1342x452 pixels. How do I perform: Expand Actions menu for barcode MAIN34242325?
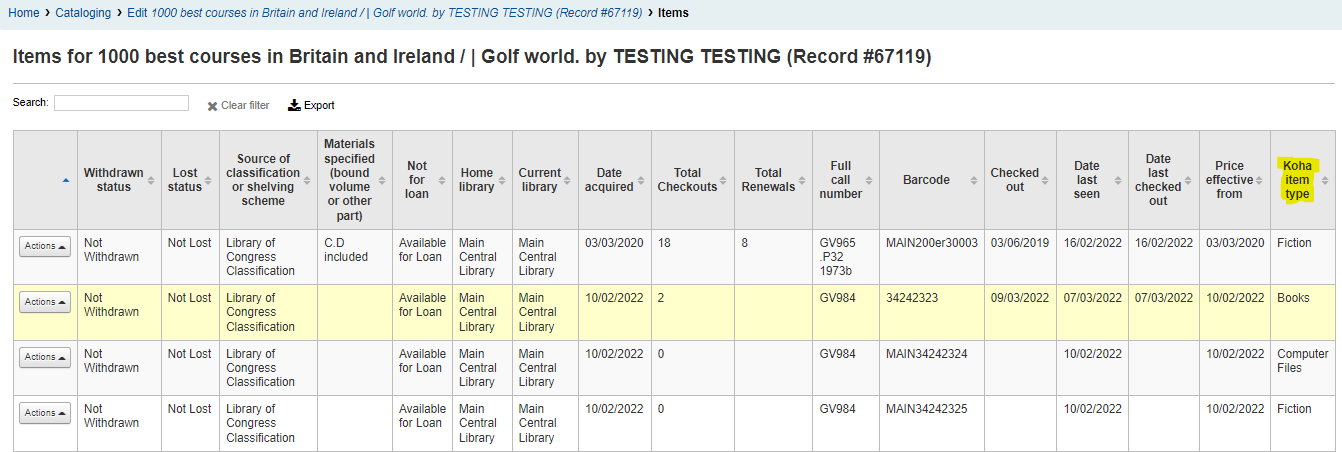pos(45,412)
